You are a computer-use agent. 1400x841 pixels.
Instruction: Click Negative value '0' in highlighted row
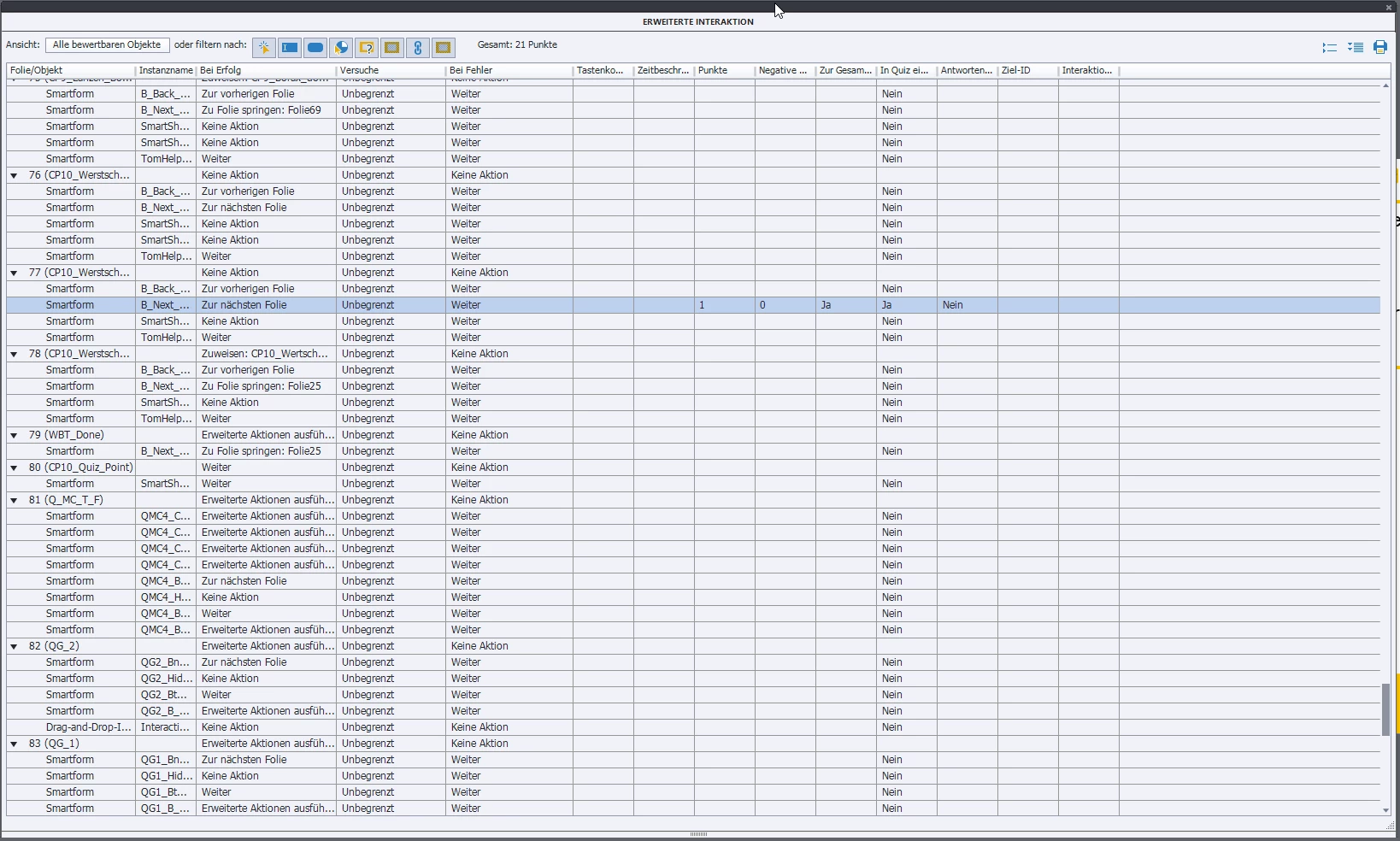click(x=785, y=305)
